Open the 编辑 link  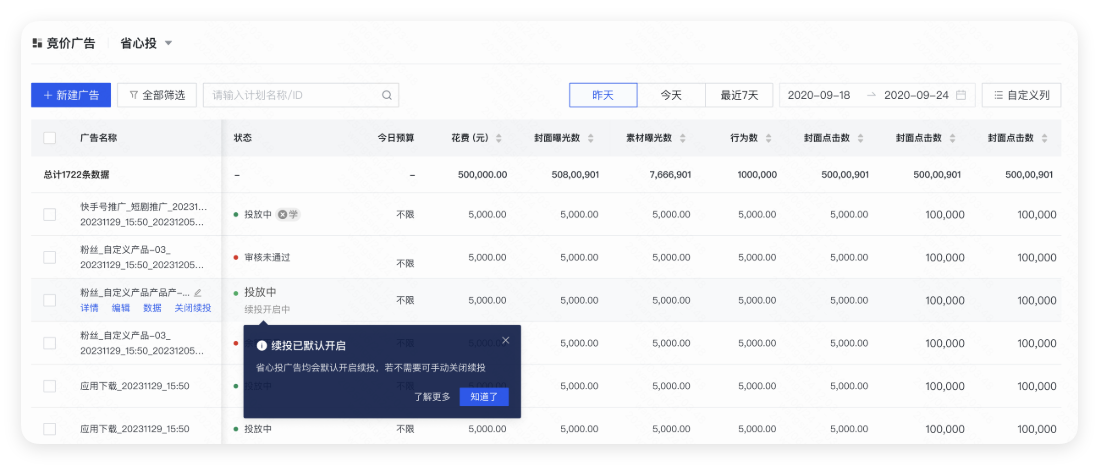point(121,308)
